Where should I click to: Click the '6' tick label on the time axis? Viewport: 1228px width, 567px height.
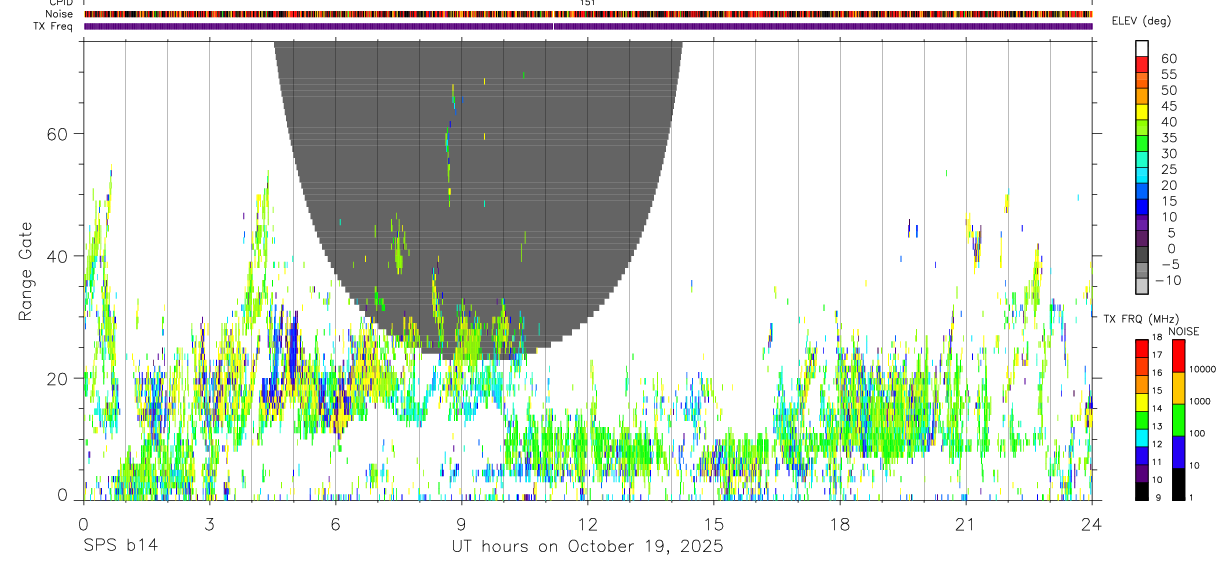point(336,524)
